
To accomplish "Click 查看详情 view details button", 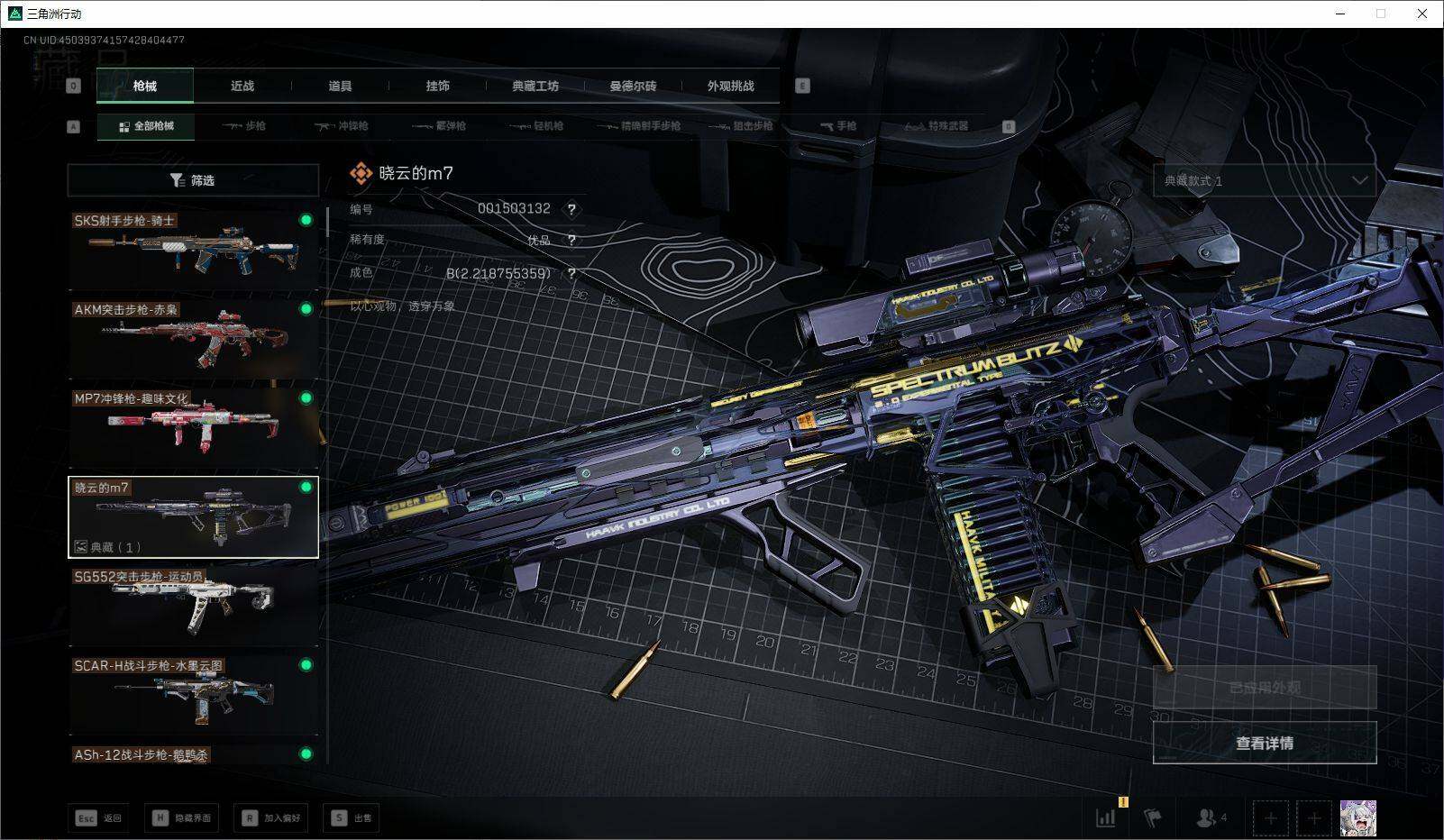I will pyautogui.click(x=1265, y=743).
